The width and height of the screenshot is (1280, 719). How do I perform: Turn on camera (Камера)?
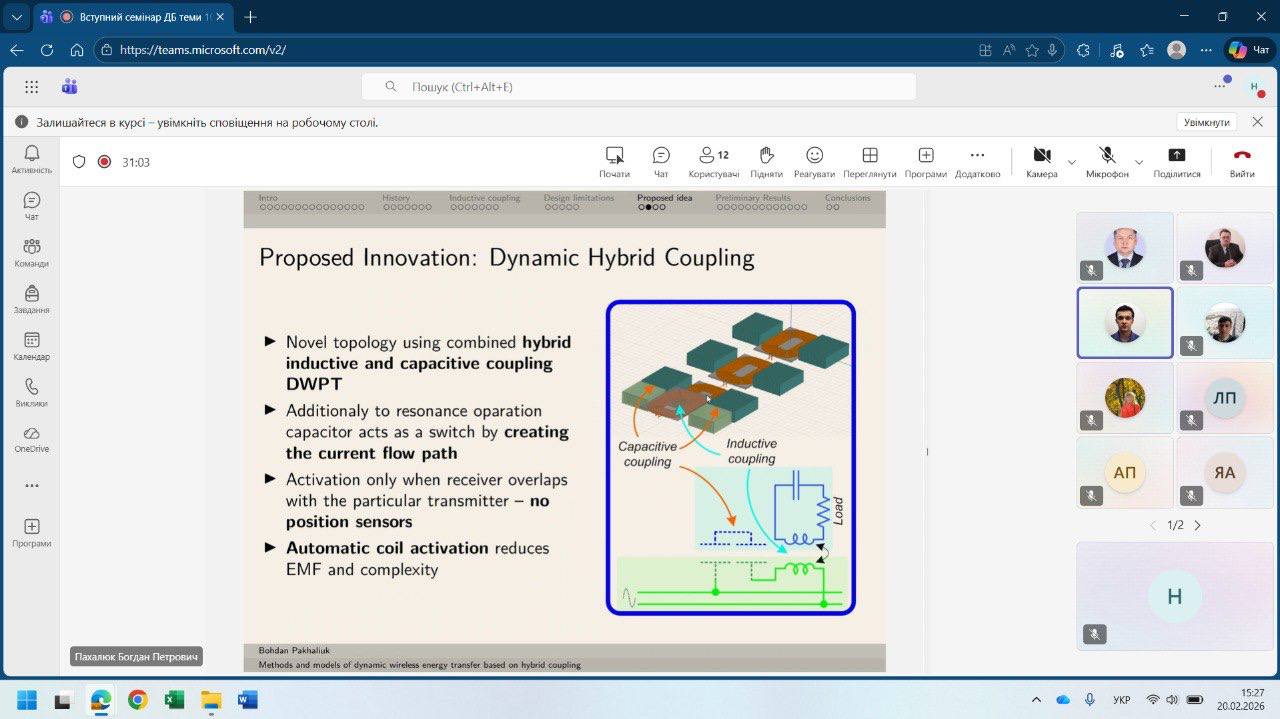[x=1041, y=161]
